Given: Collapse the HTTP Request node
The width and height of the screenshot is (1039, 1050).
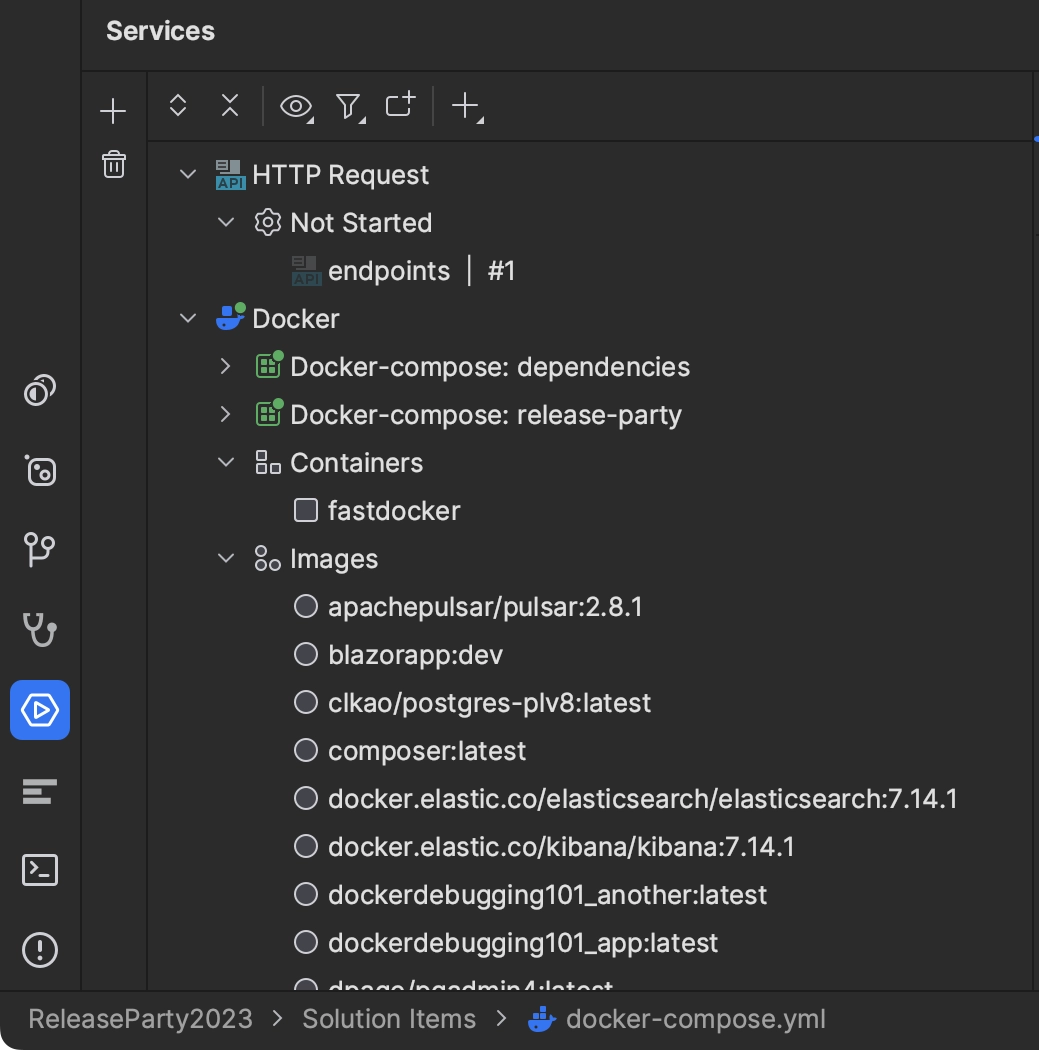Looking at the screenshot, I should coord(188,174).
